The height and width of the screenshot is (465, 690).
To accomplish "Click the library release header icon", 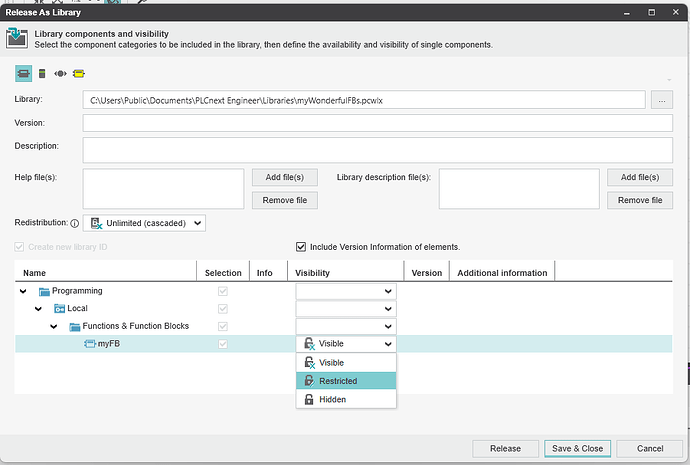I will point(17,38).
